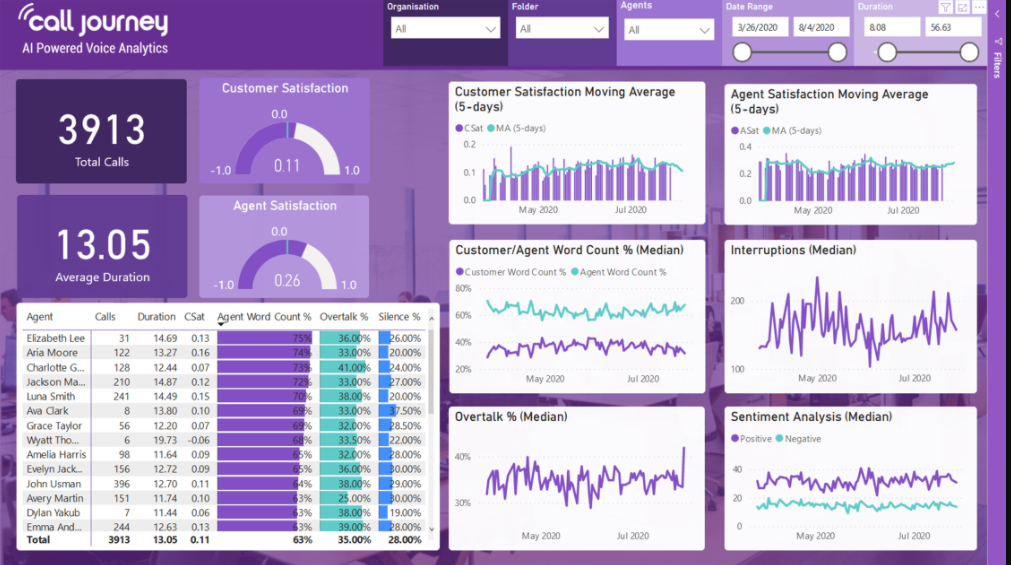Open focus mode for the Duration slicer
This screenshot has height=565, width=1011.
tap(963, 8)
